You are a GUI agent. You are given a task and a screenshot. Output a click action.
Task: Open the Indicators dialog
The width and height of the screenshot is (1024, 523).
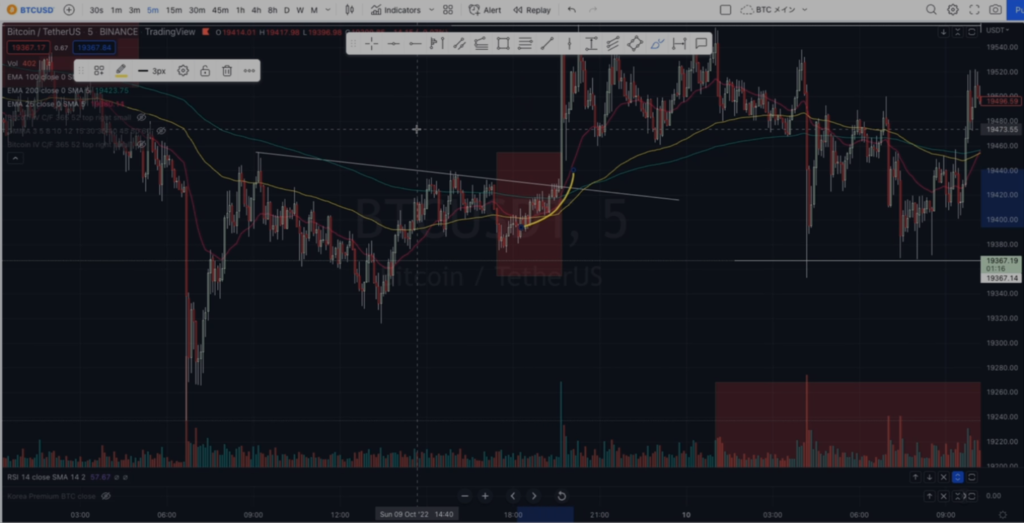[396, 10]
